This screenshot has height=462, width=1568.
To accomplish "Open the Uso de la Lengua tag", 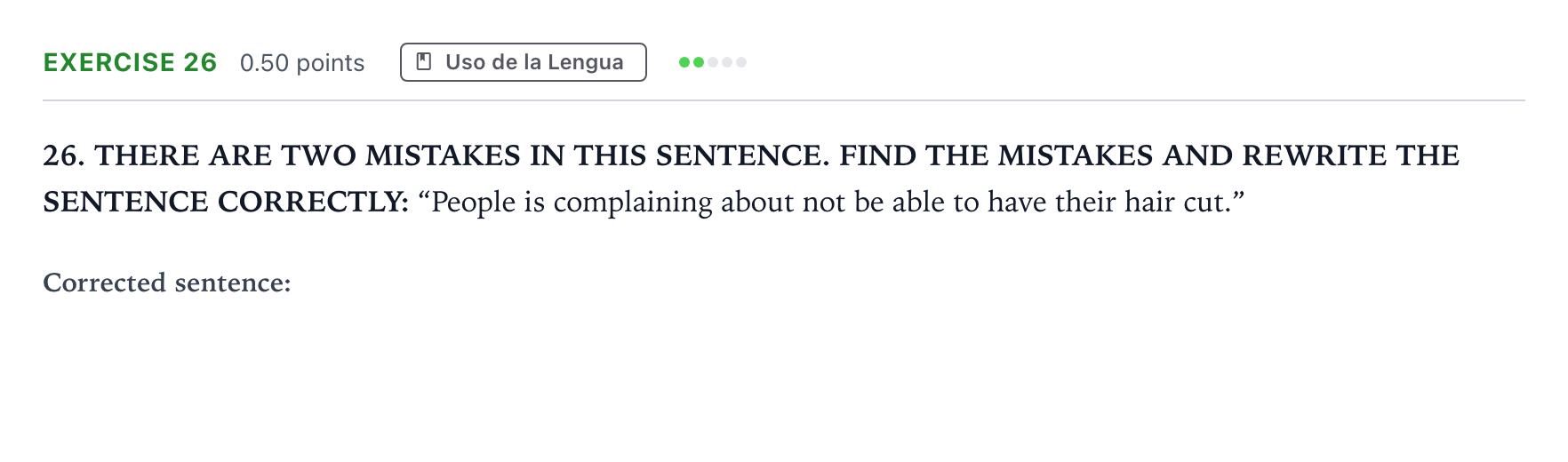I will [x=524, y=62].
